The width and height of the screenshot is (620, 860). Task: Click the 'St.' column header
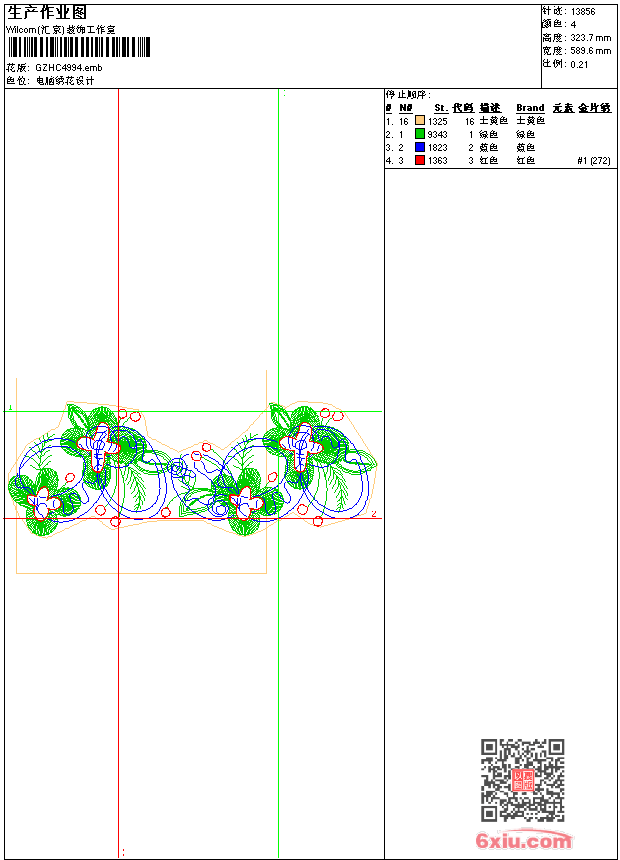point(441,108)
